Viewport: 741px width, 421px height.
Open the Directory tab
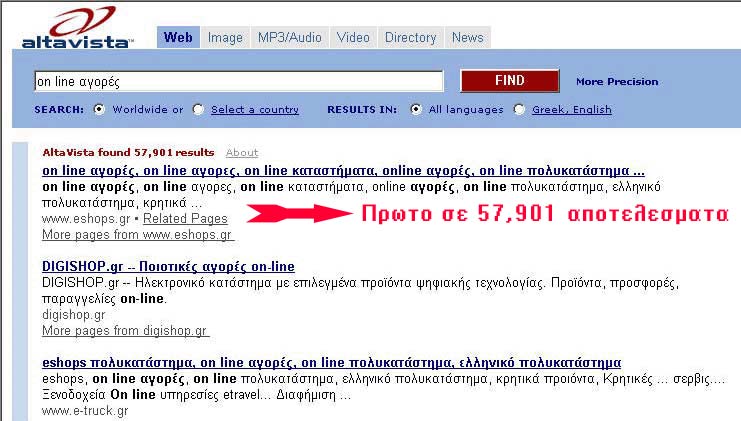tap(410, 38)
